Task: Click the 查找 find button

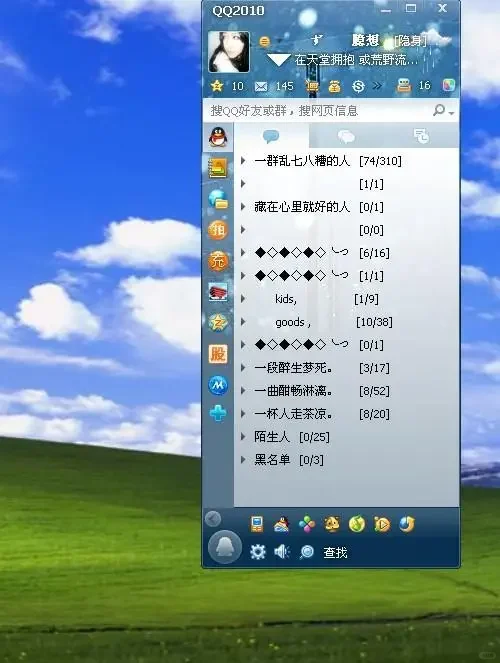Action: tap(335, 552)
